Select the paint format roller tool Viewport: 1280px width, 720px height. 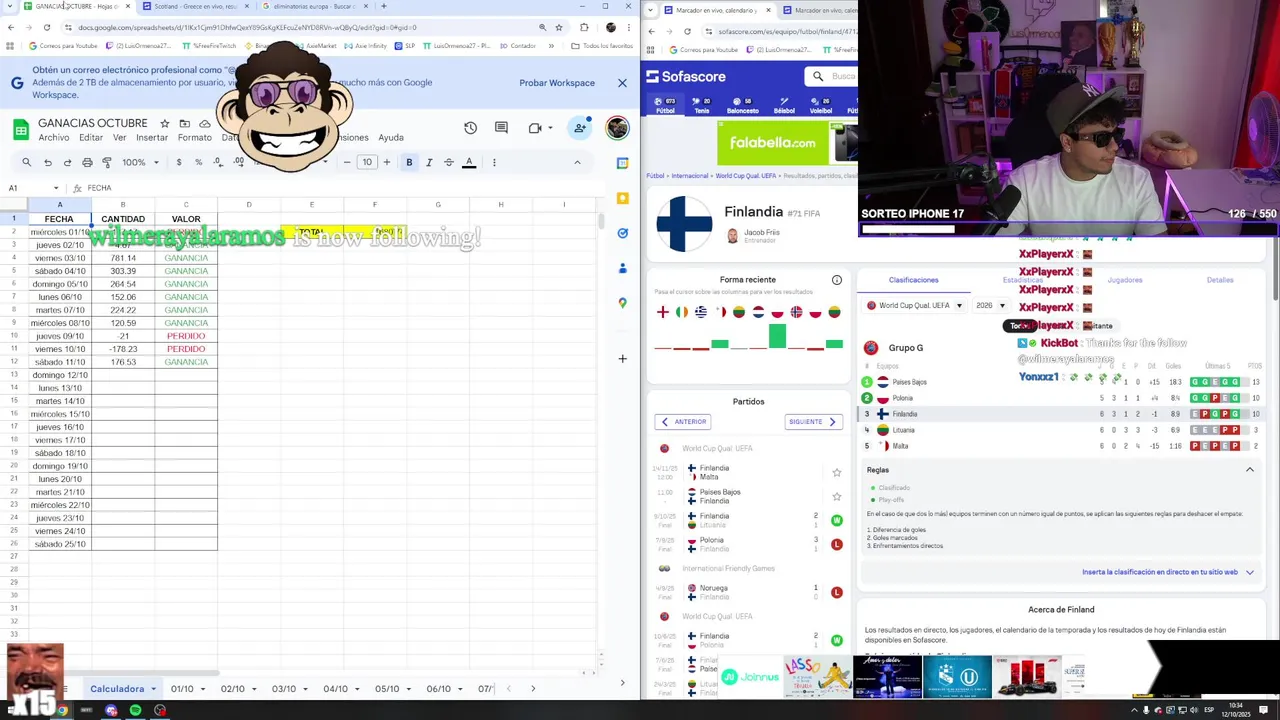coord(107,162)
